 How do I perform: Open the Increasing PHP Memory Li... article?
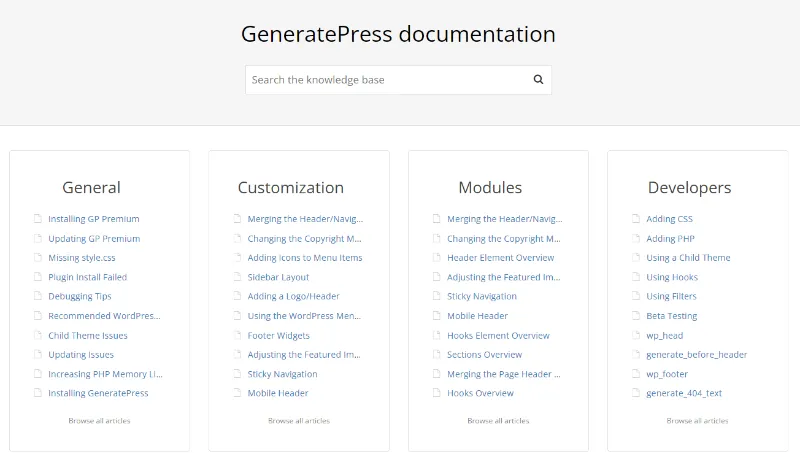click(105, 374)
